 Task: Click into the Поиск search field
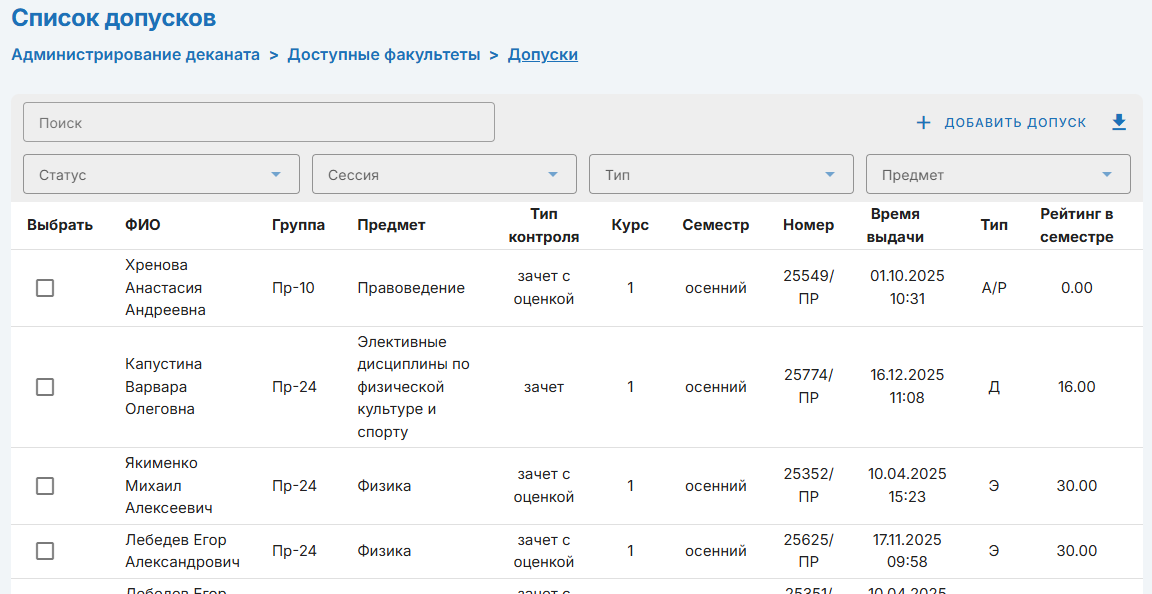point(259,122)
